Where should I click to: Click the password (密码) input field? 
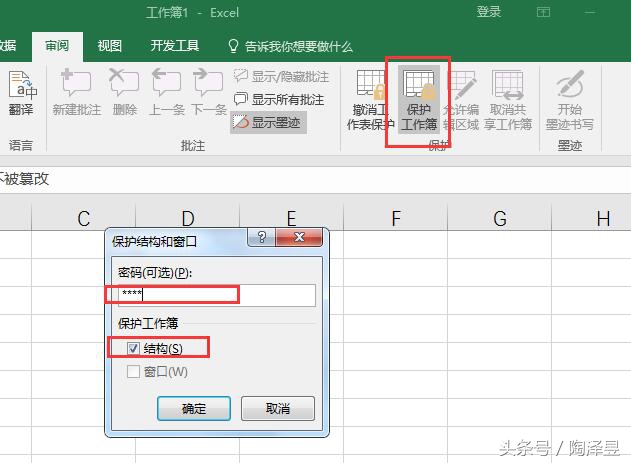coord(217,295)
